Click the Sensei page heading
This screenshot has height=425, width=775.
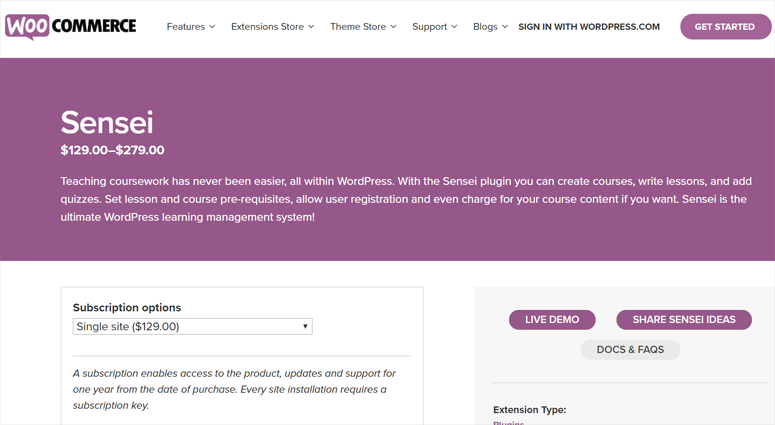coord(107,122)
